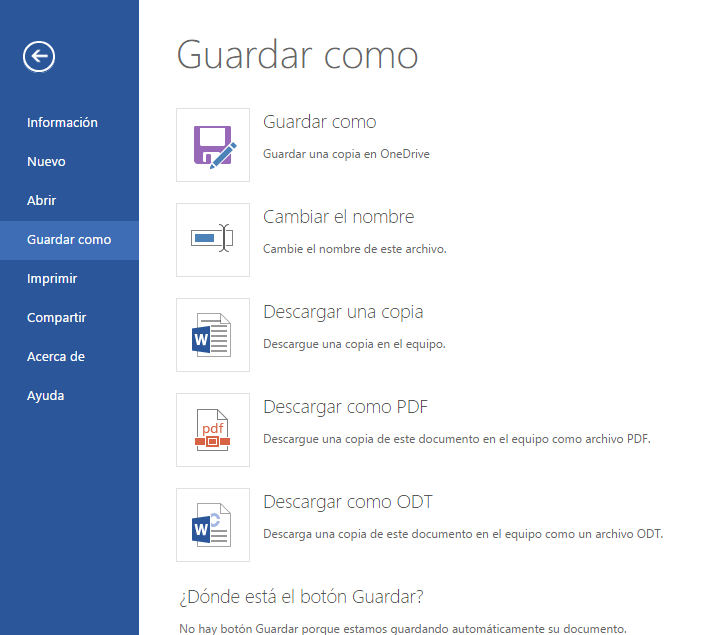Screen dimensions: 724x635
Task: Click '¿Dónde está el botón Guardar?' heading
Action: 302,597
